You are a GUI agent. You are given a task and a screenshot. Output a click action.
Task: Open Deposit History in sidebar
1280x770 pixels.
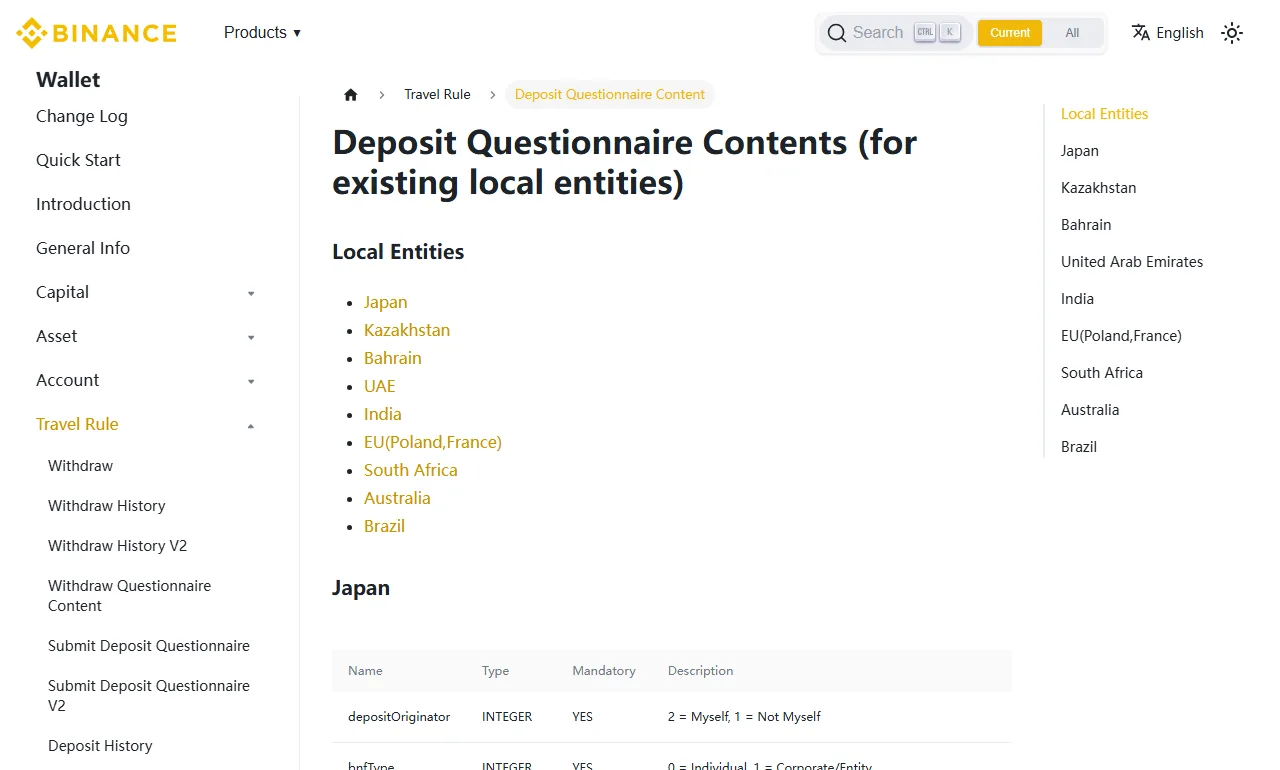(x=100, y=746)
